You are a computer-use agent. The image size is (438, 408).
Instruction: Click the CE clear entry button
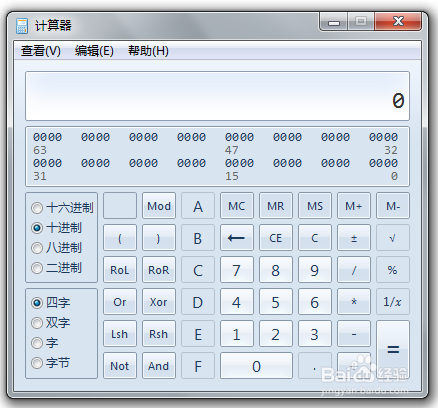tap(276, 238)
